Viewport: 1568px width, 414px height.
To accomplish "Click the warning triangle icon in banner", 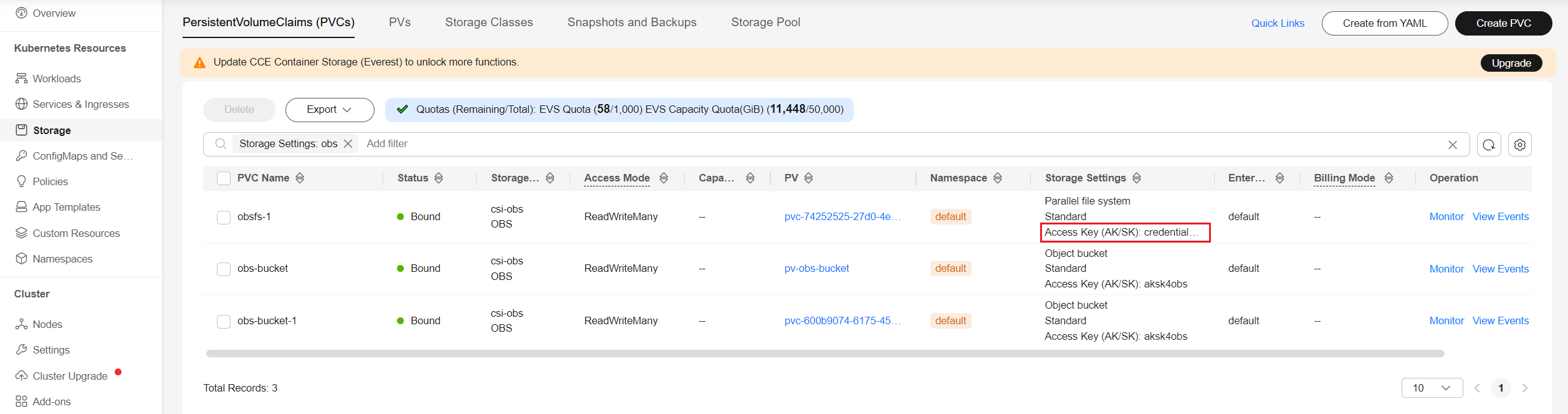I will click(199, 62).
